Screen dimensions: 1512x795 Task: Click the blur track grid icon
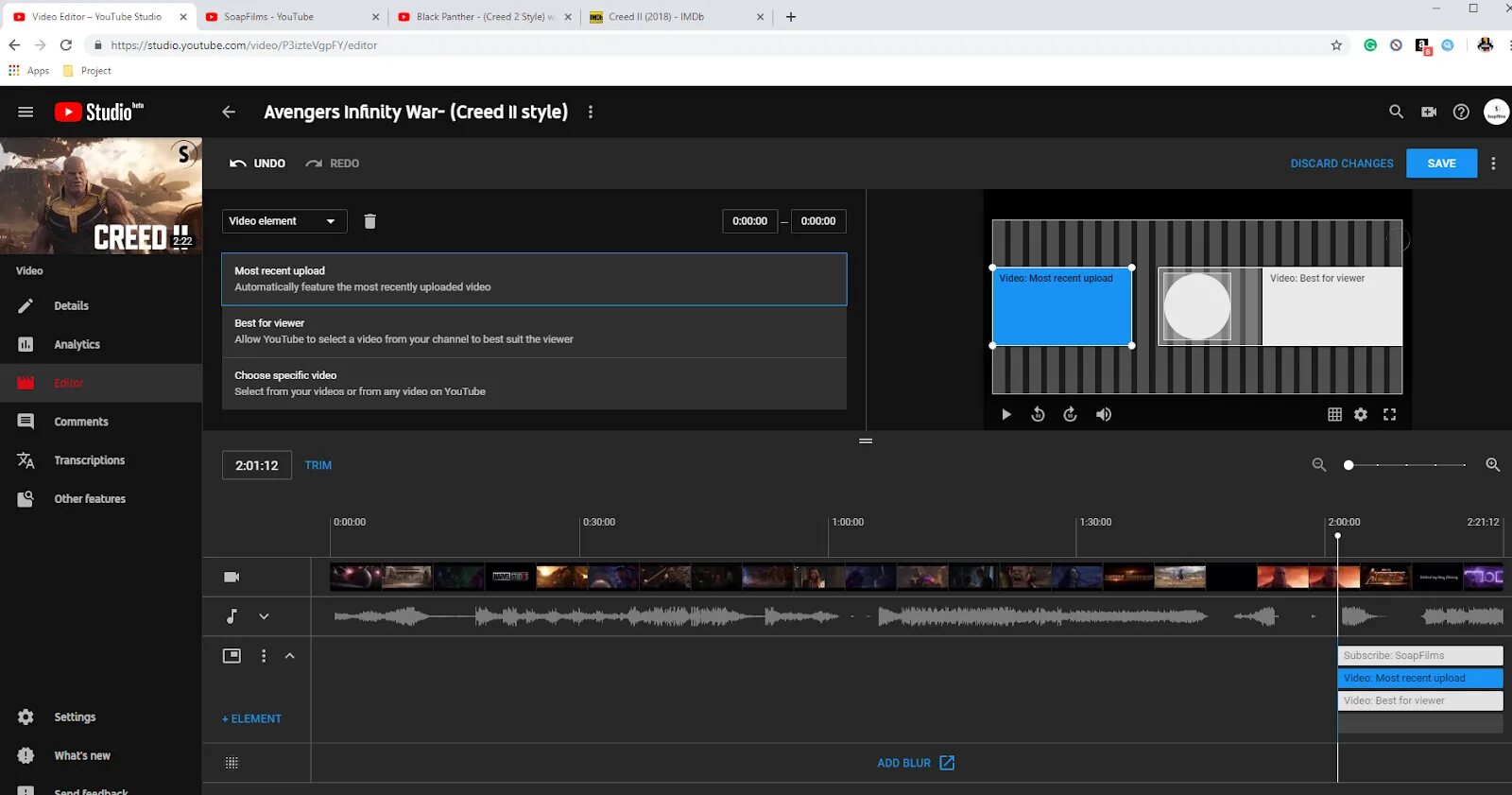coord(232,763)
